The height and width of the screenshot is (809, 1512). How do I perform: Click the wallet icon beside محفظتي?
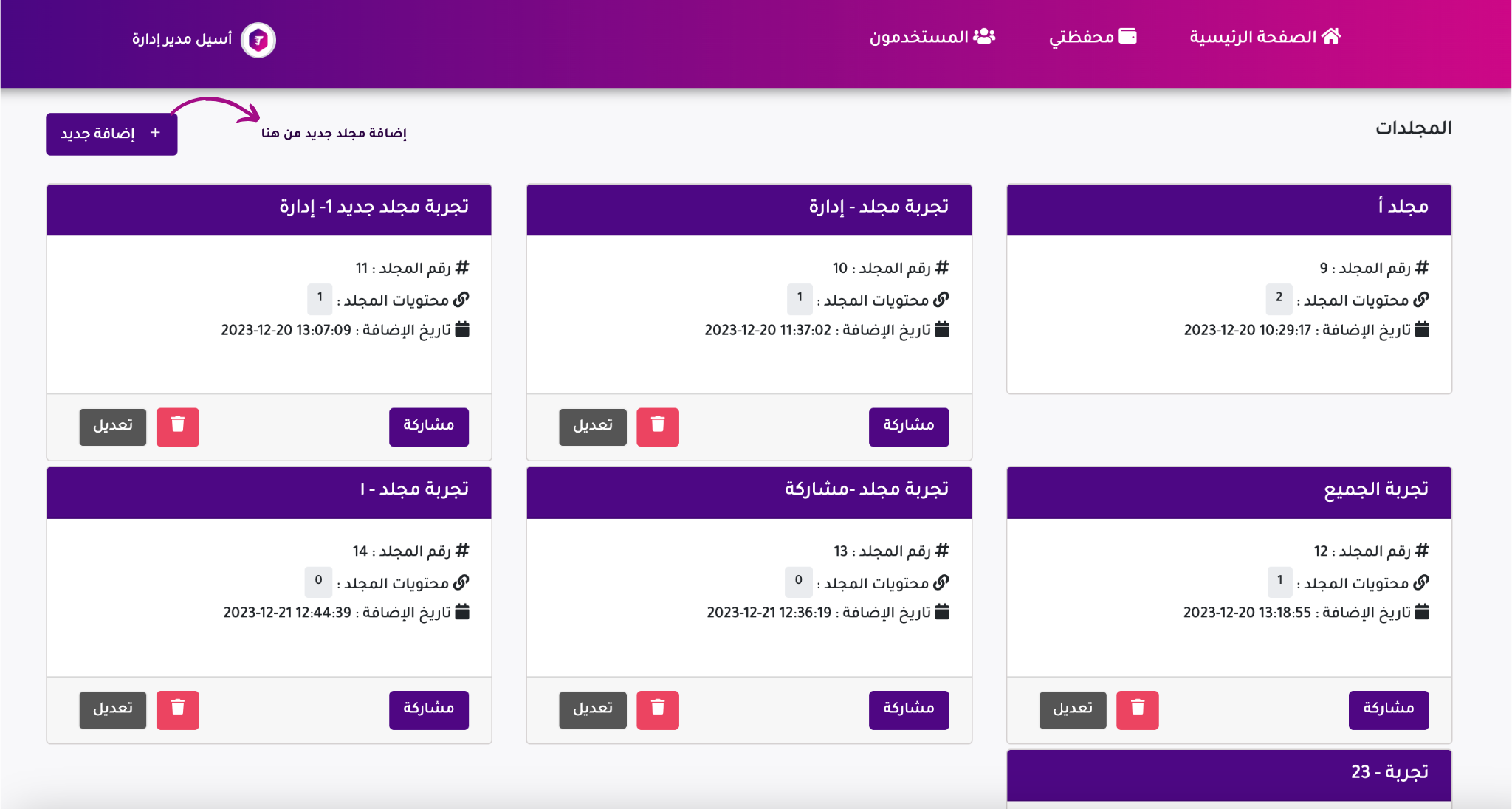1127,36
